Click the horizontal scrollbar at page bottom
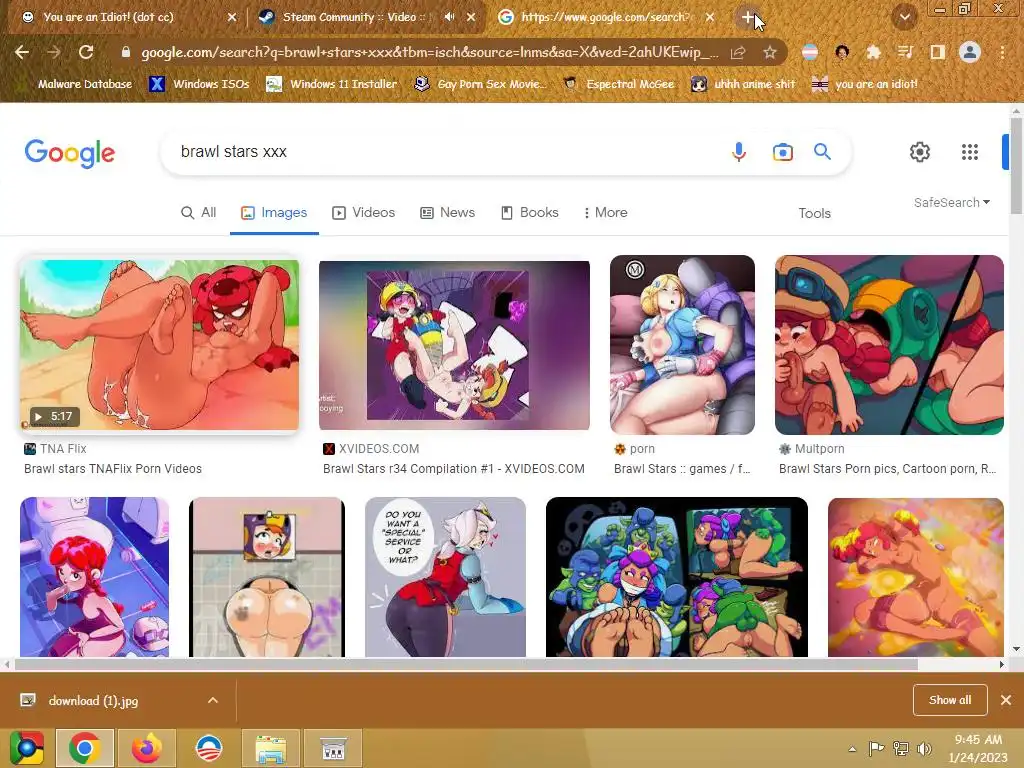The height and width of the screenshot is (768, 1024). pyautogui.click(x=466, y=664)
